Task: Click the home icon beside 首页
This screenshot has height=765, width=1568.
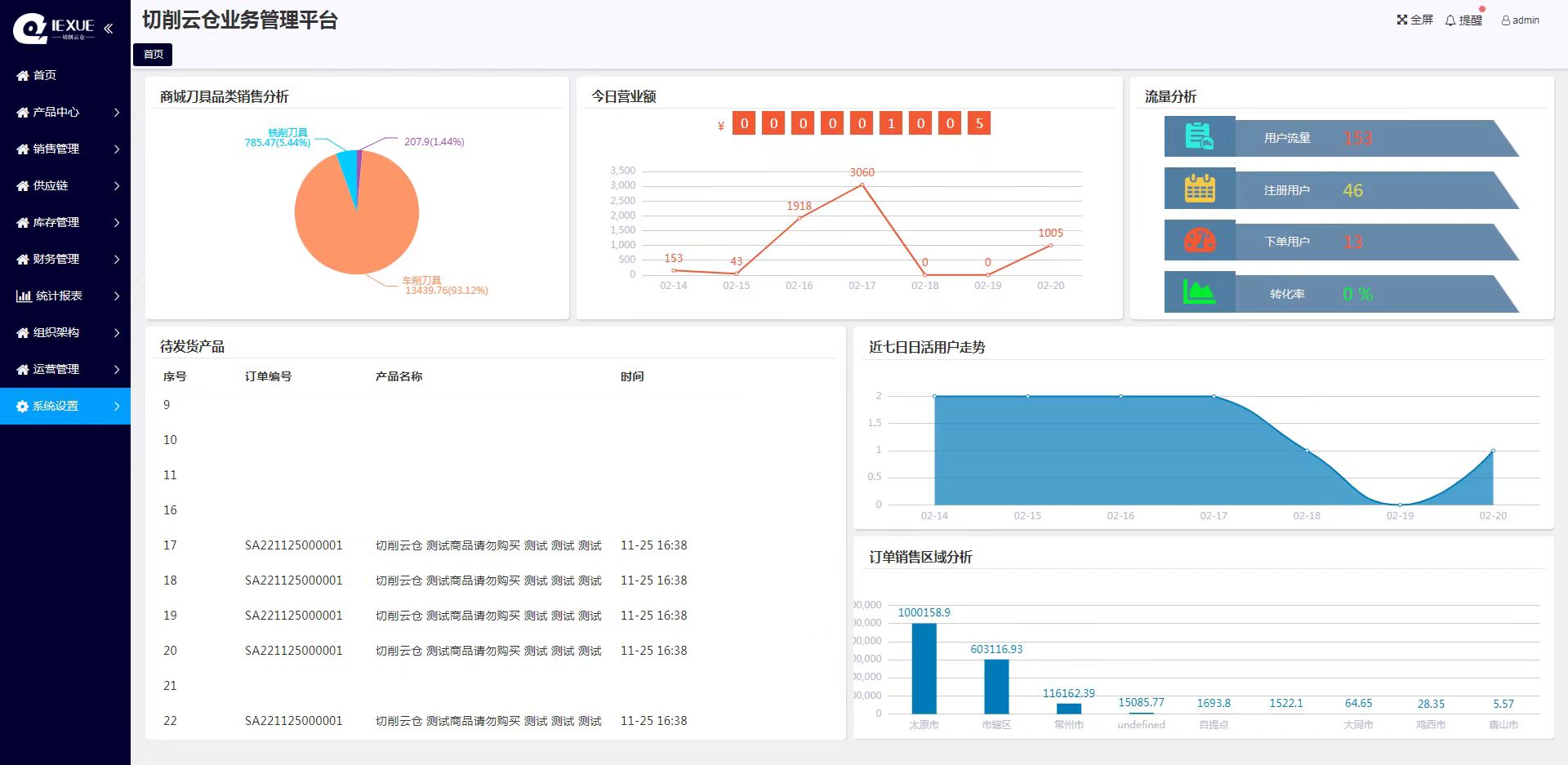Action: pos(23,75)
